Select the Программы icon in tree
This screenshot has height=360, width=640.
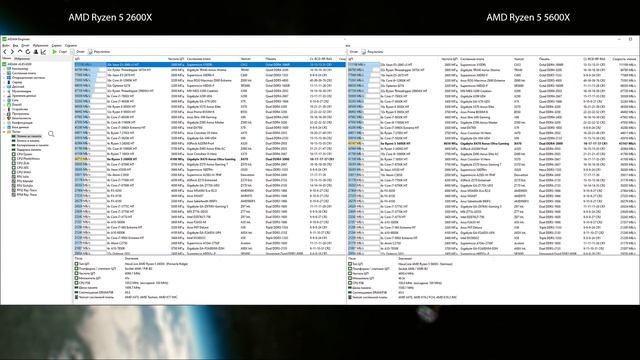(x=9, y=113)
